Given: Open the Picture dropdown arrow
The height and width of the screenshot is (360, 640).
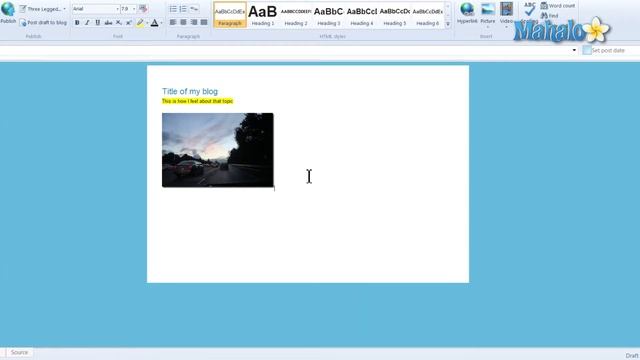Looking at the screenshot, I should (488, 26).
